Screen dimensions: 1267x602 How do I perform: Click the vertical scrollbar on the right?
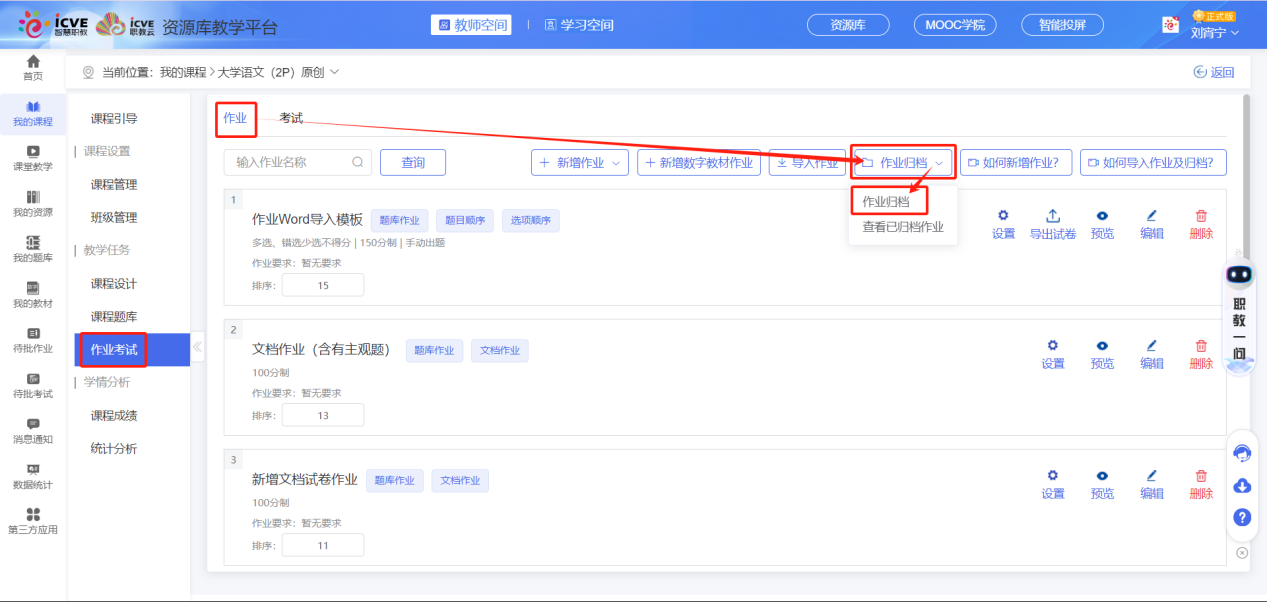tap(1245, 200)
